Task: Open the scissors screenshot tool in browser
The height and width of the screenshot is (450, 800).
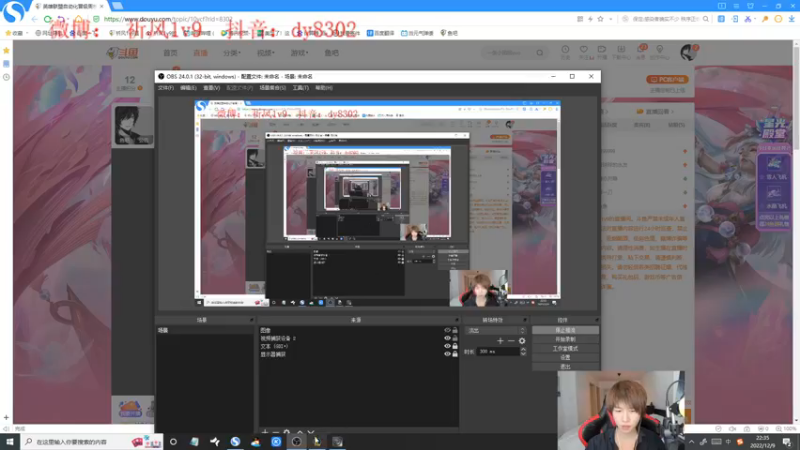Action: pos(747,19)
